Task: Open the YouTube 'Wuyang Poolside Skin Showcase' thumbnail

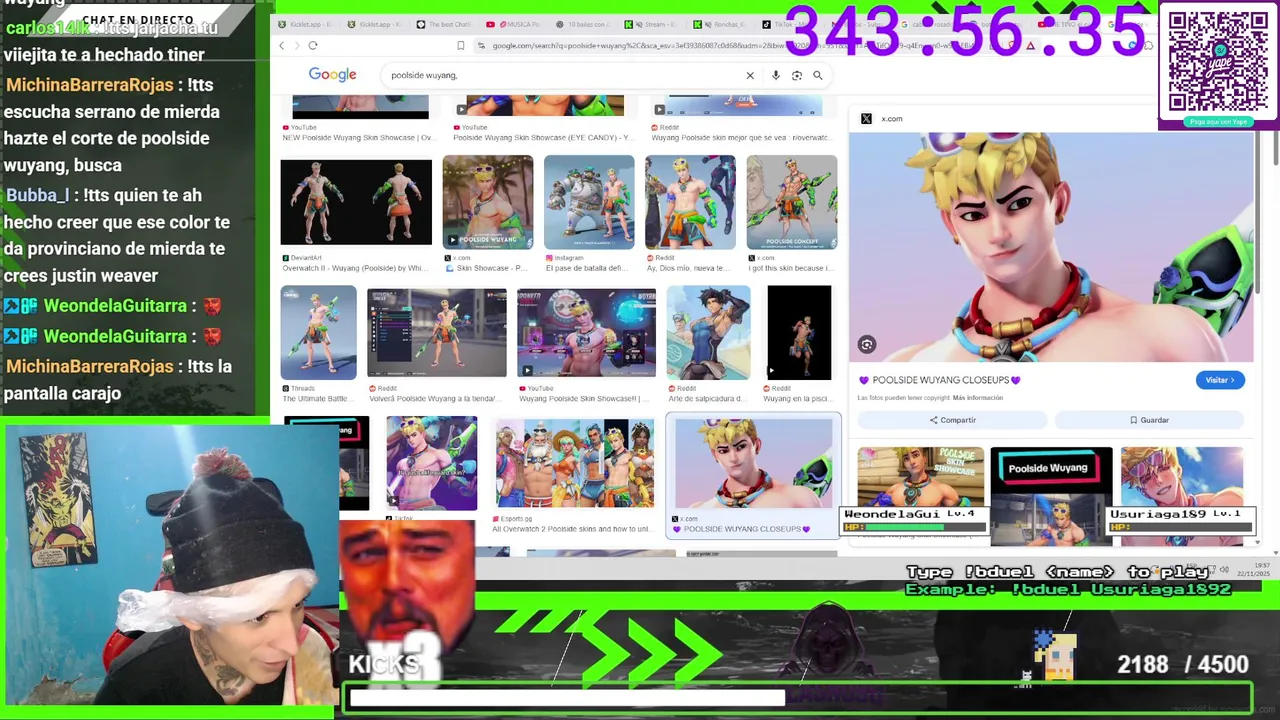Action: [586, 333]
